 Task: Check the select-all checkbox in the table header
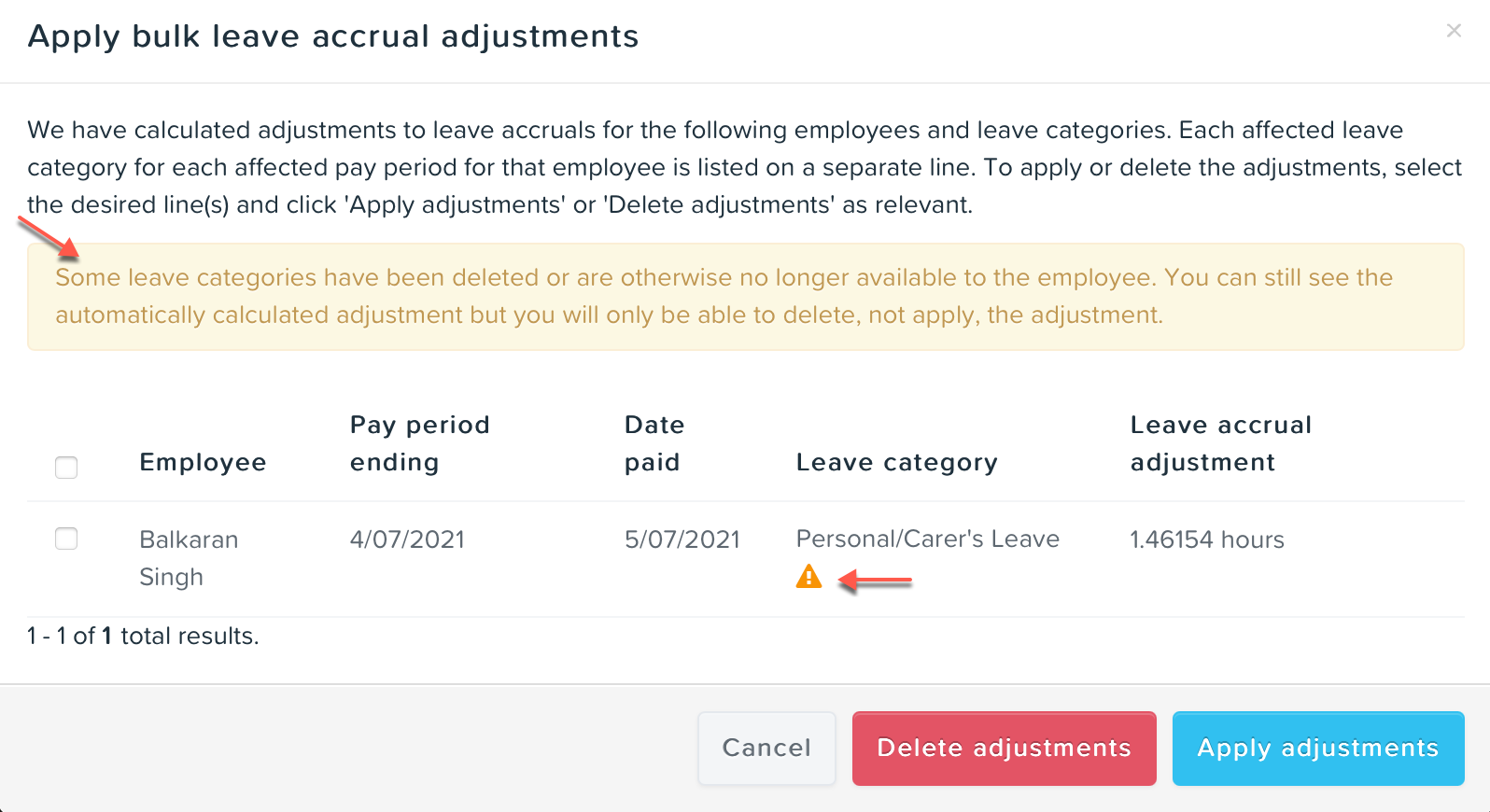pos(66,467)
